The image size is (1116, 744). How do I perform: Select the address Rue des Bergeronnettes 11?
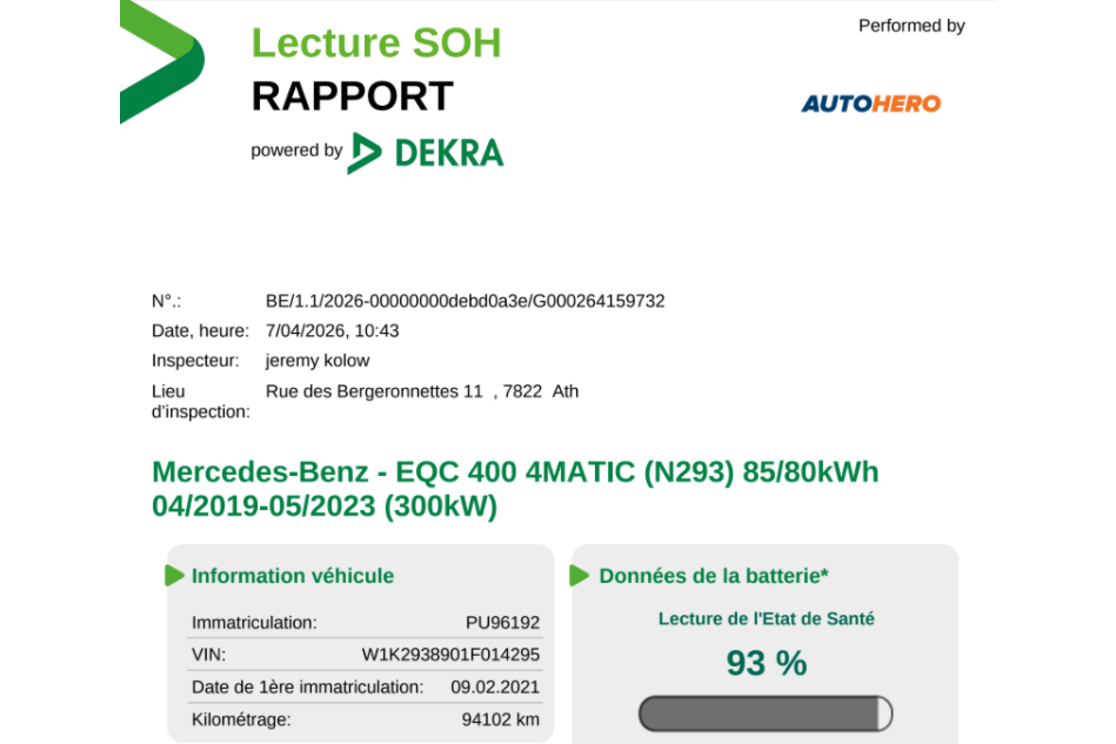pyautogui.click(x=374, y=392)
